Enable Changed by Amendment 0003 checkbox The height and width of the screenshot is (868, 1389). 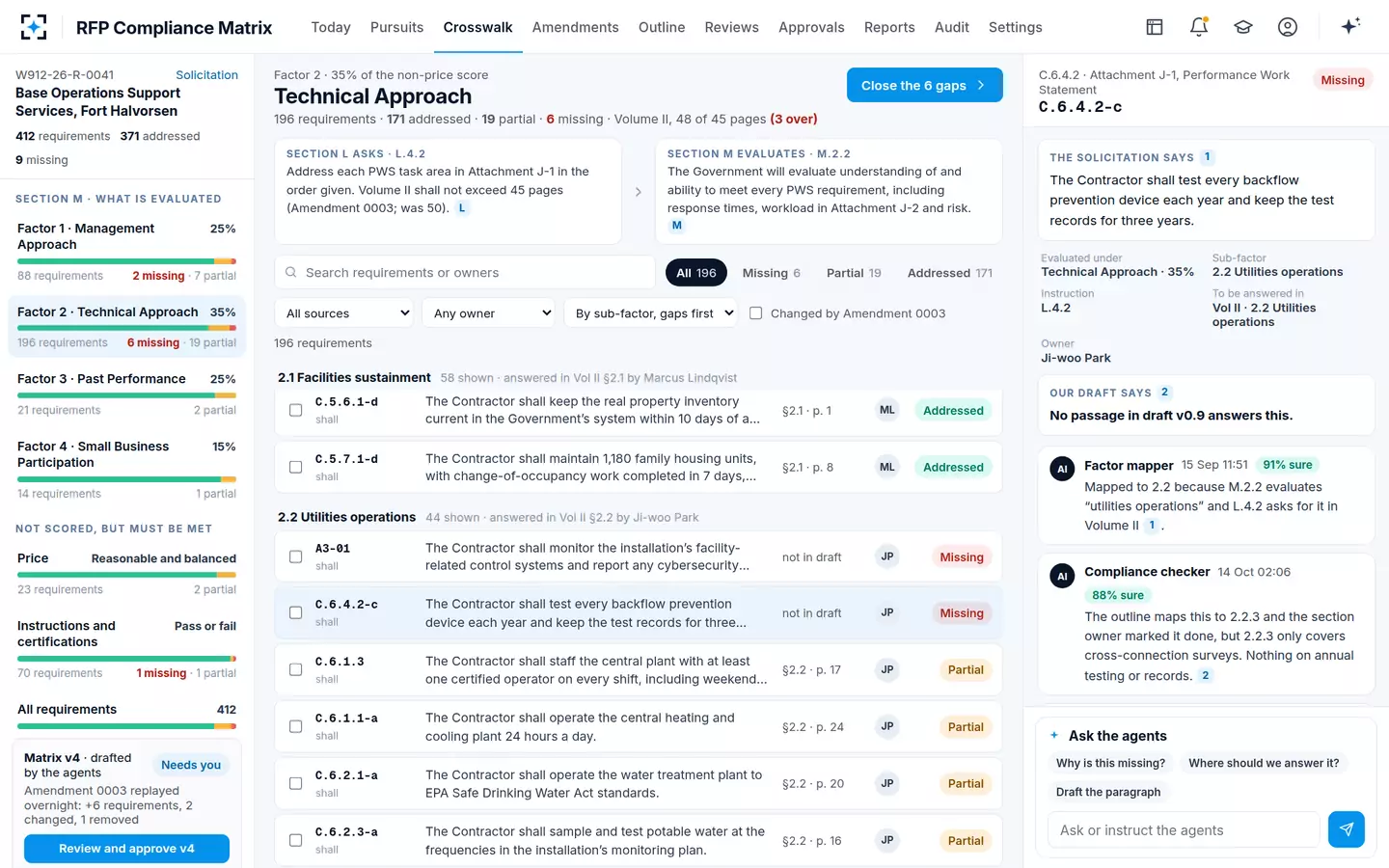(756, 313)
